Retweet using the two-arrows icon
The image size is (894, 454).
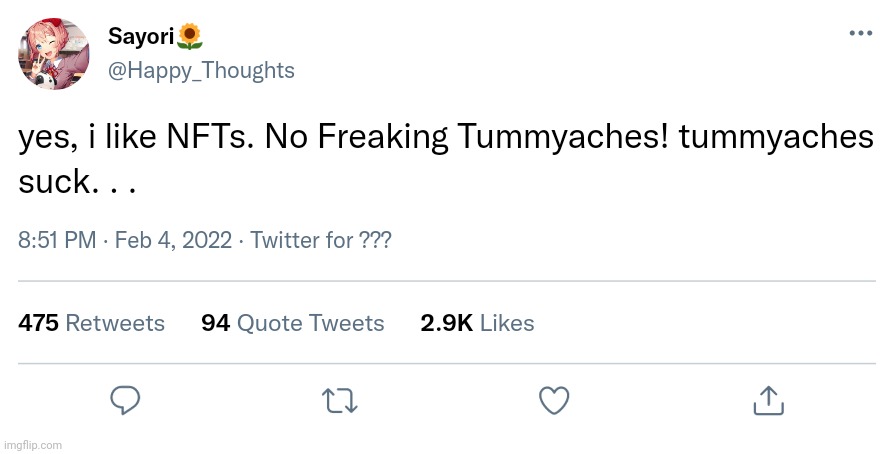coord(339,401)
